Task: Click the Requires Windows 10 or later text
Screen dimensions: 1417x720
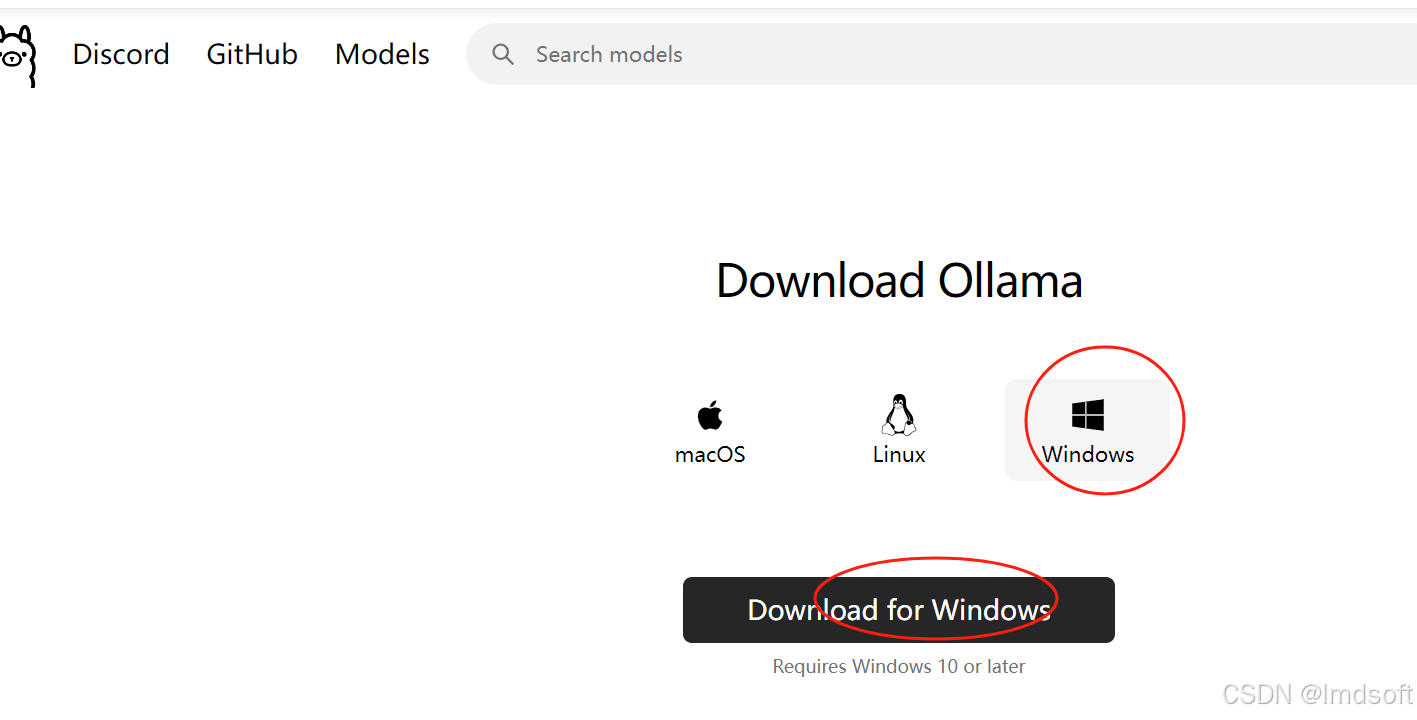Action: (899, 666)
